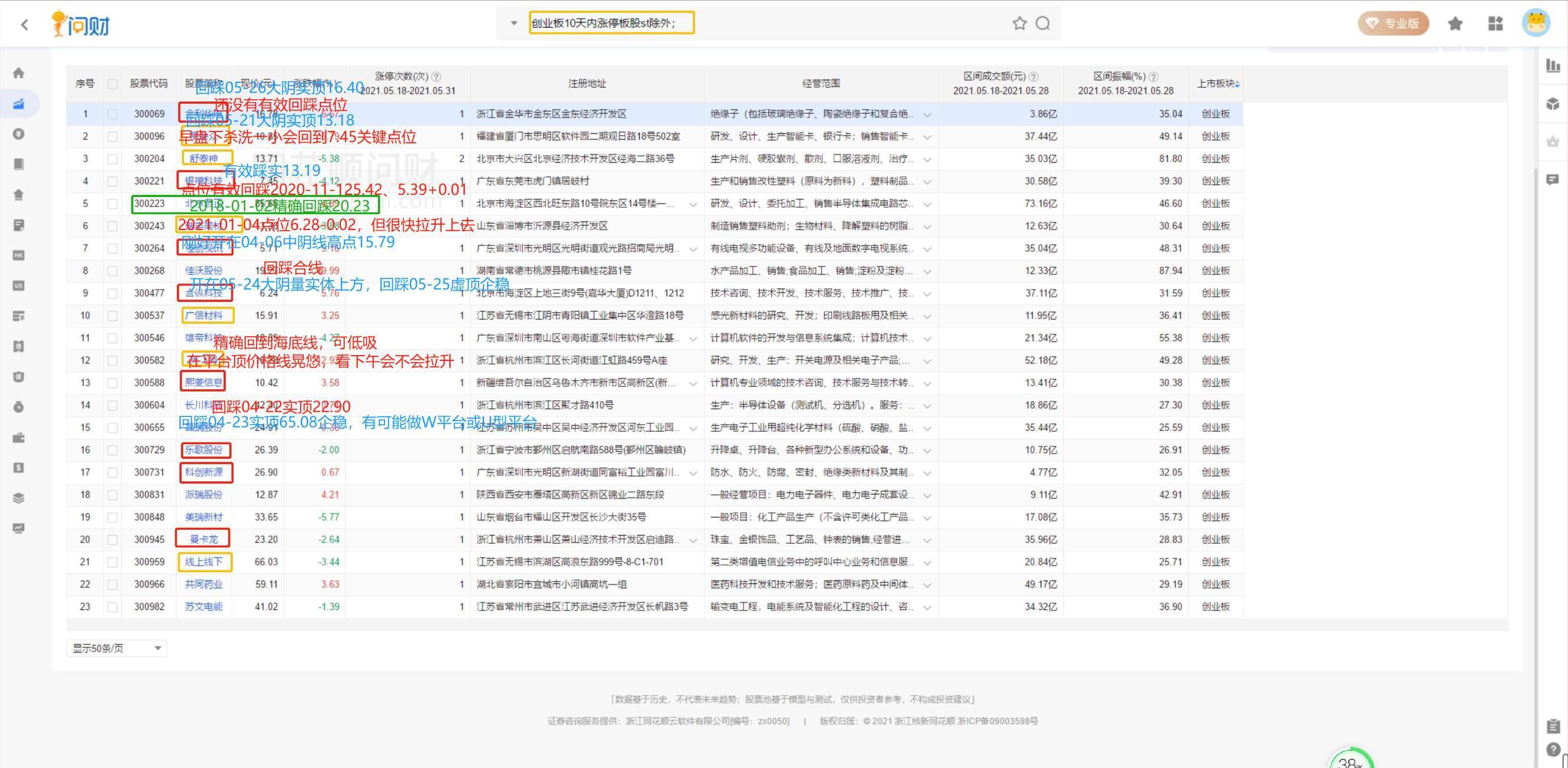Open the home icon in left sidebar
Screen dimensions: 1568x768
point(19,73)
